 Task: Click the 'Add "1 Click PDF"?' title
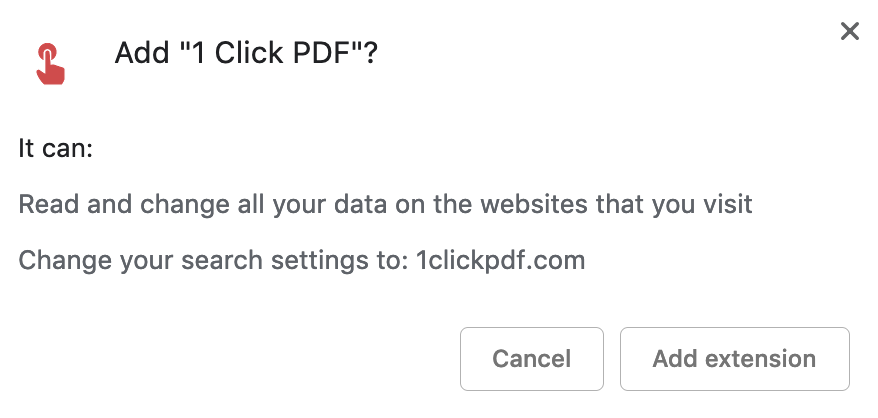point(246,52)
